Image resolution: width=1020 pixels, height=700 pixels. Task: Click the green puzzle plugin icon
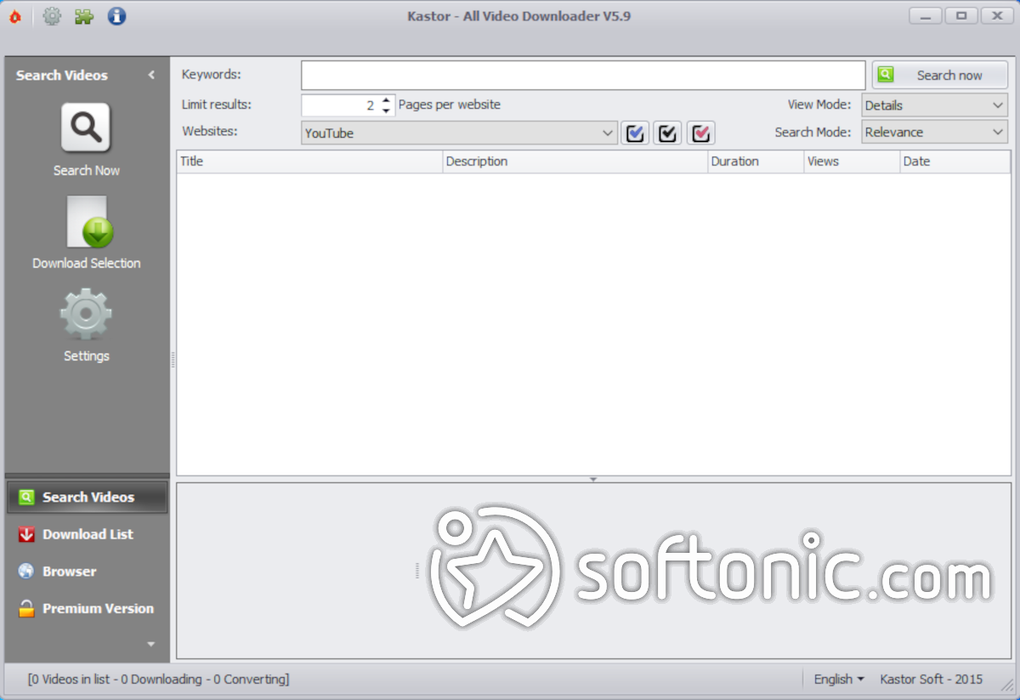pos(84,16)
